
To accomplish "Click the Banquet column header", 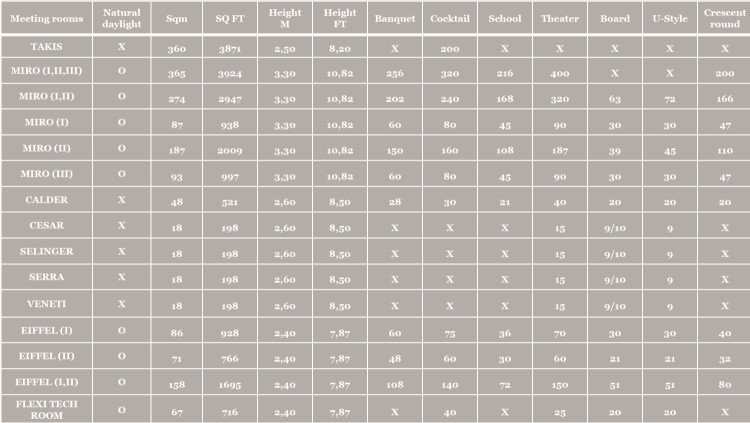I will click(x=395, y=18).
